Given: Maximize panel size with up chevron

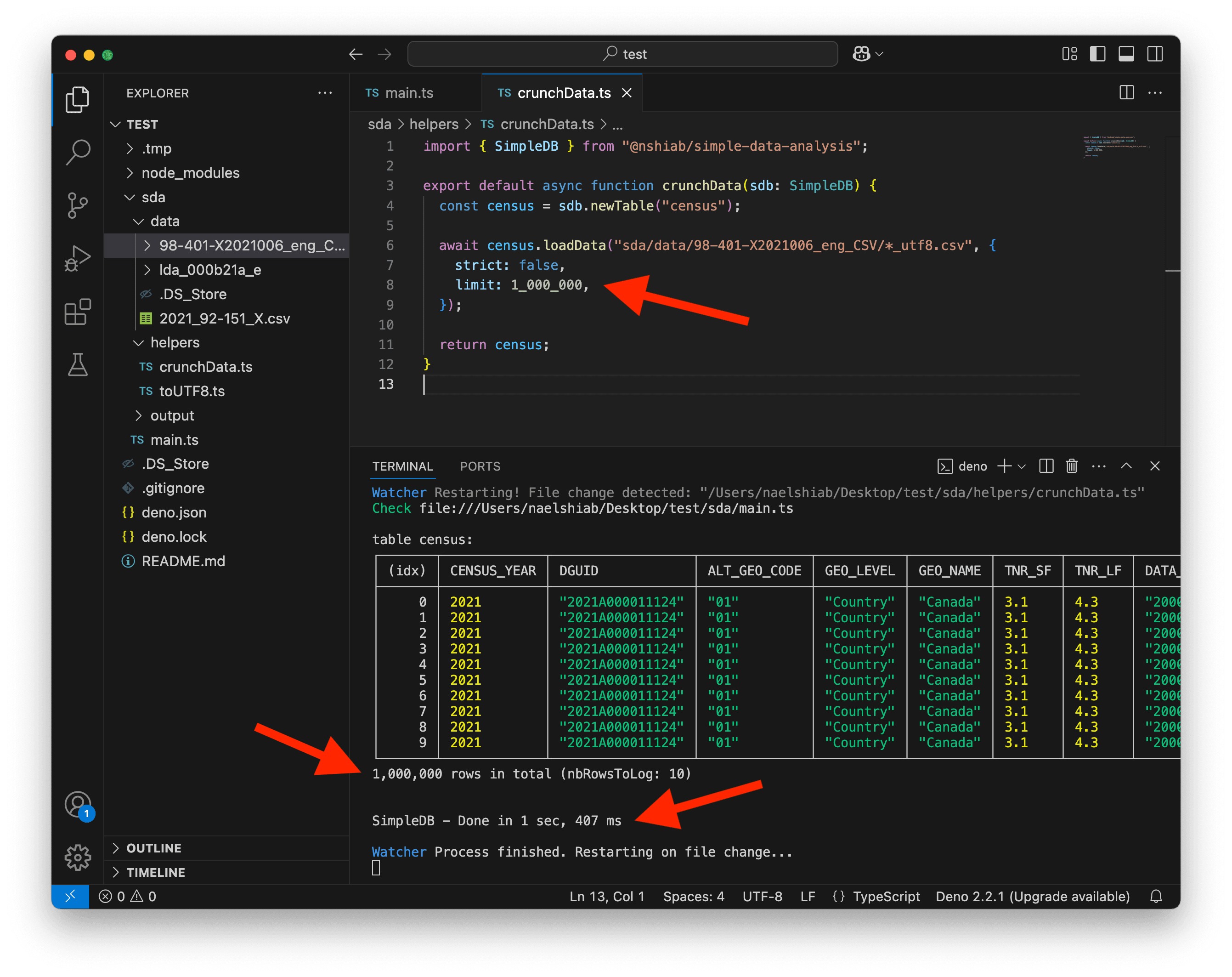Looking at the screenshot, I should [x=1126, y=466].
